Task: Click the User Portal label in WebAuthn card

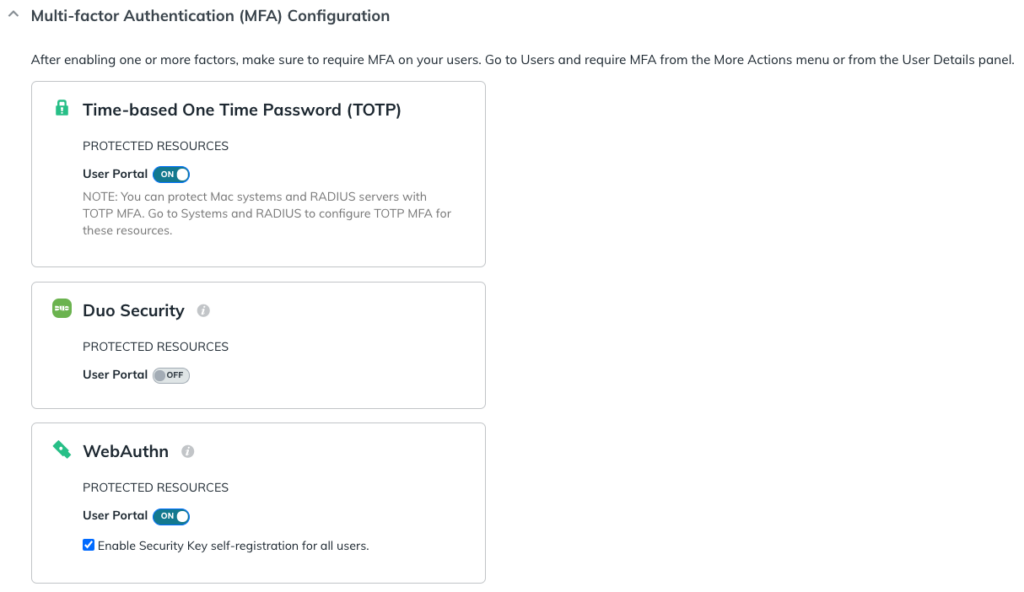Action: 115,516
